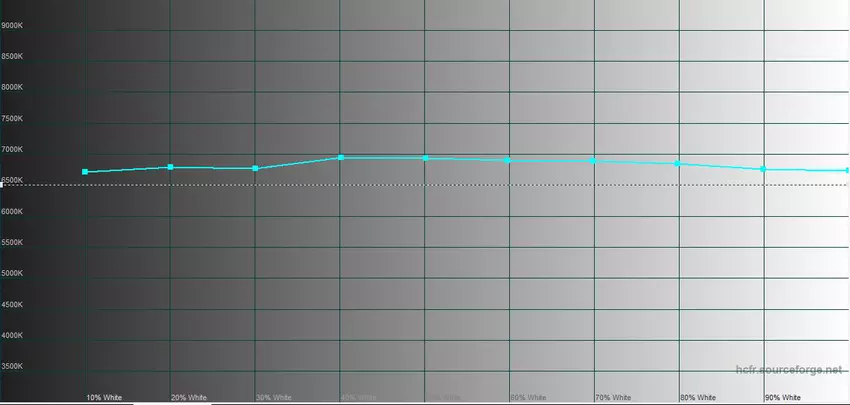The width and height of the screenshot is (850, 405).
Task: Click the cyan marker at 70% White
Action: 594,160
